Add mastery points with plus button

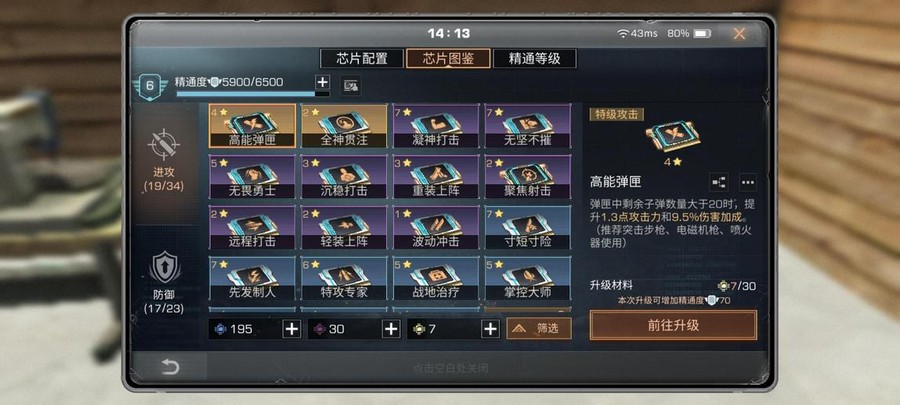pos(323,82)
